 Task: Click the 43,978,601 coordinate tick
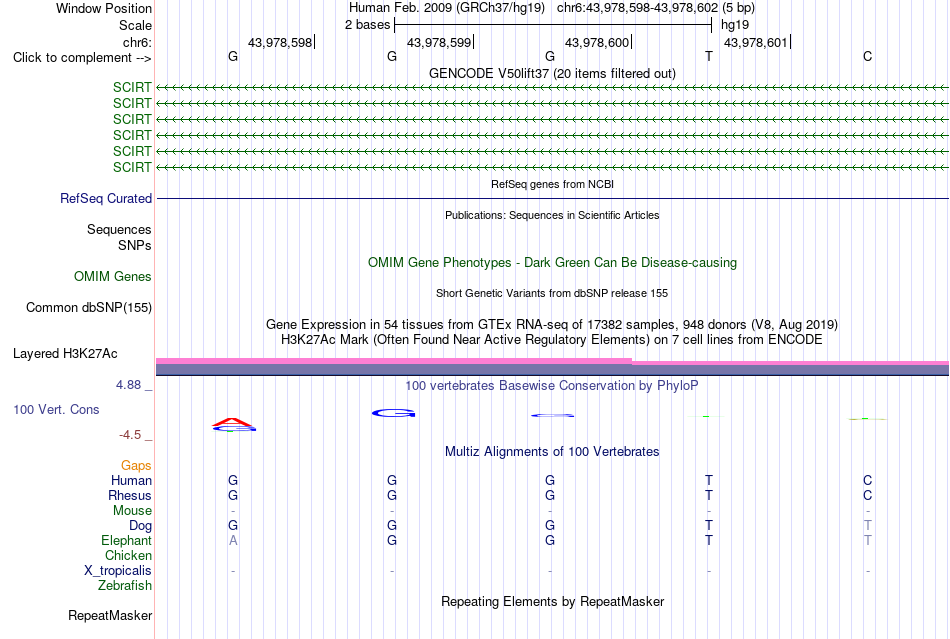(x=757, y=42)
